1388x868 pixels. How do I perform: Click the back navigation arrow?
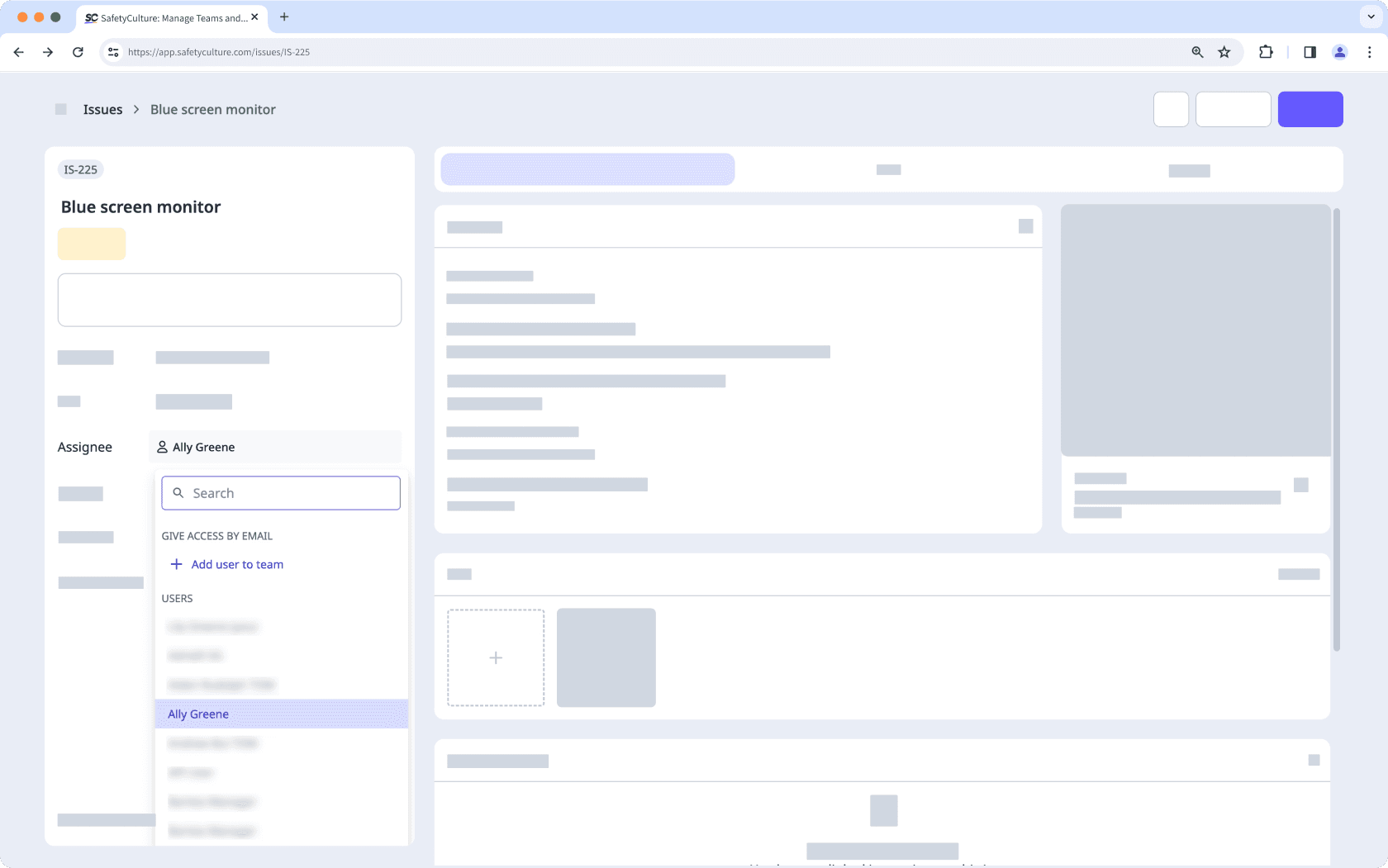click(x=18, y=51)
